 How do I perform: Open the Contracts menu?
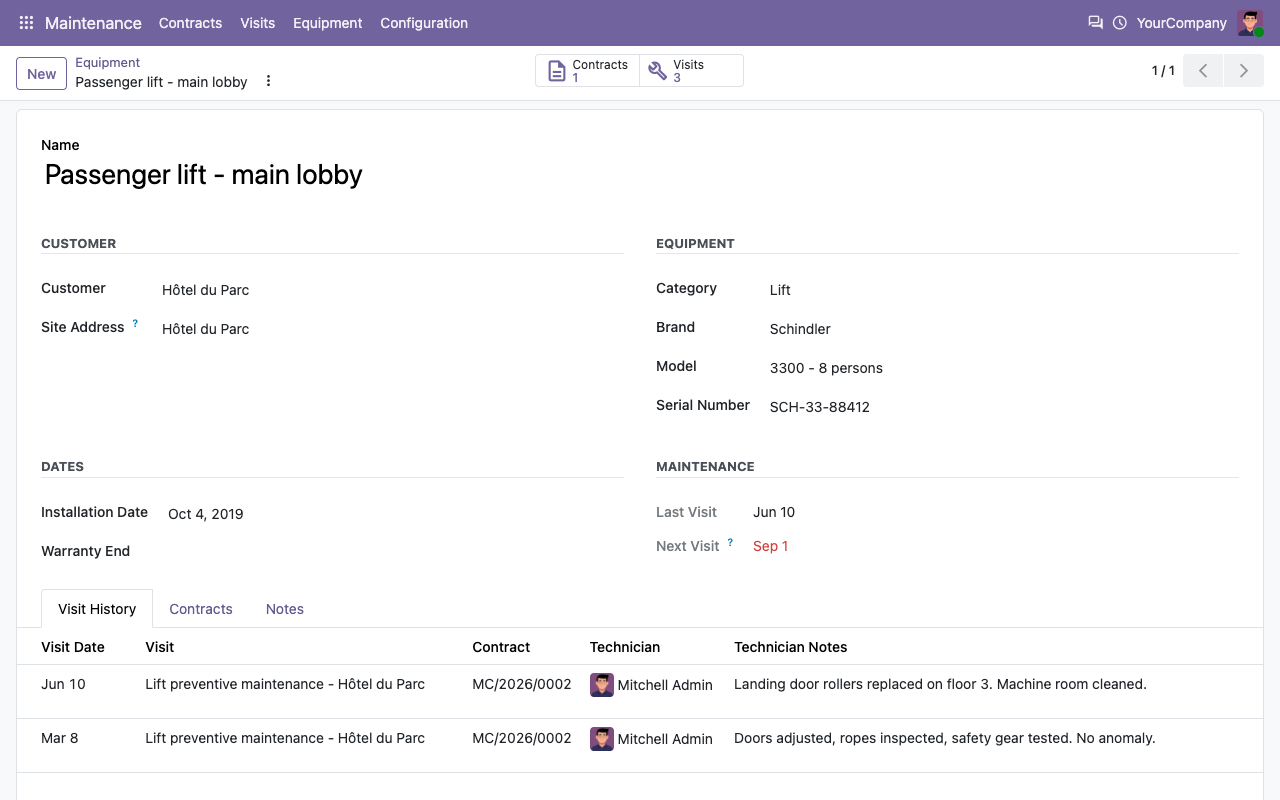[190, 23]
